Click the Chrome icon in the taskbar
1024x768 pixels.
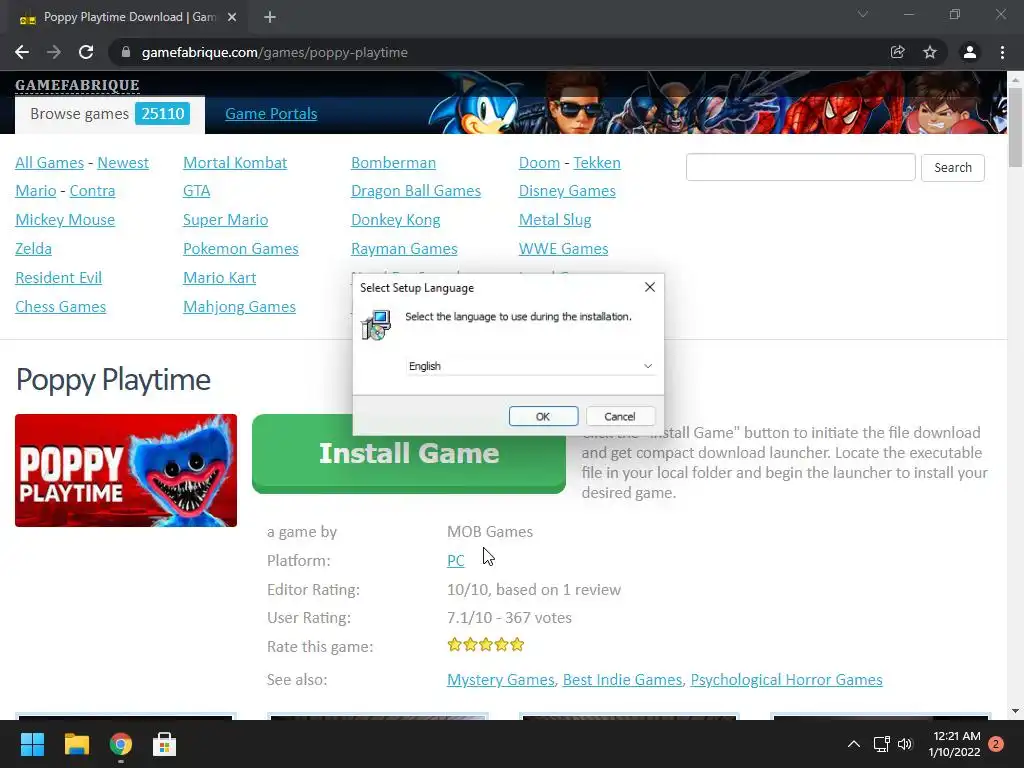121,744
